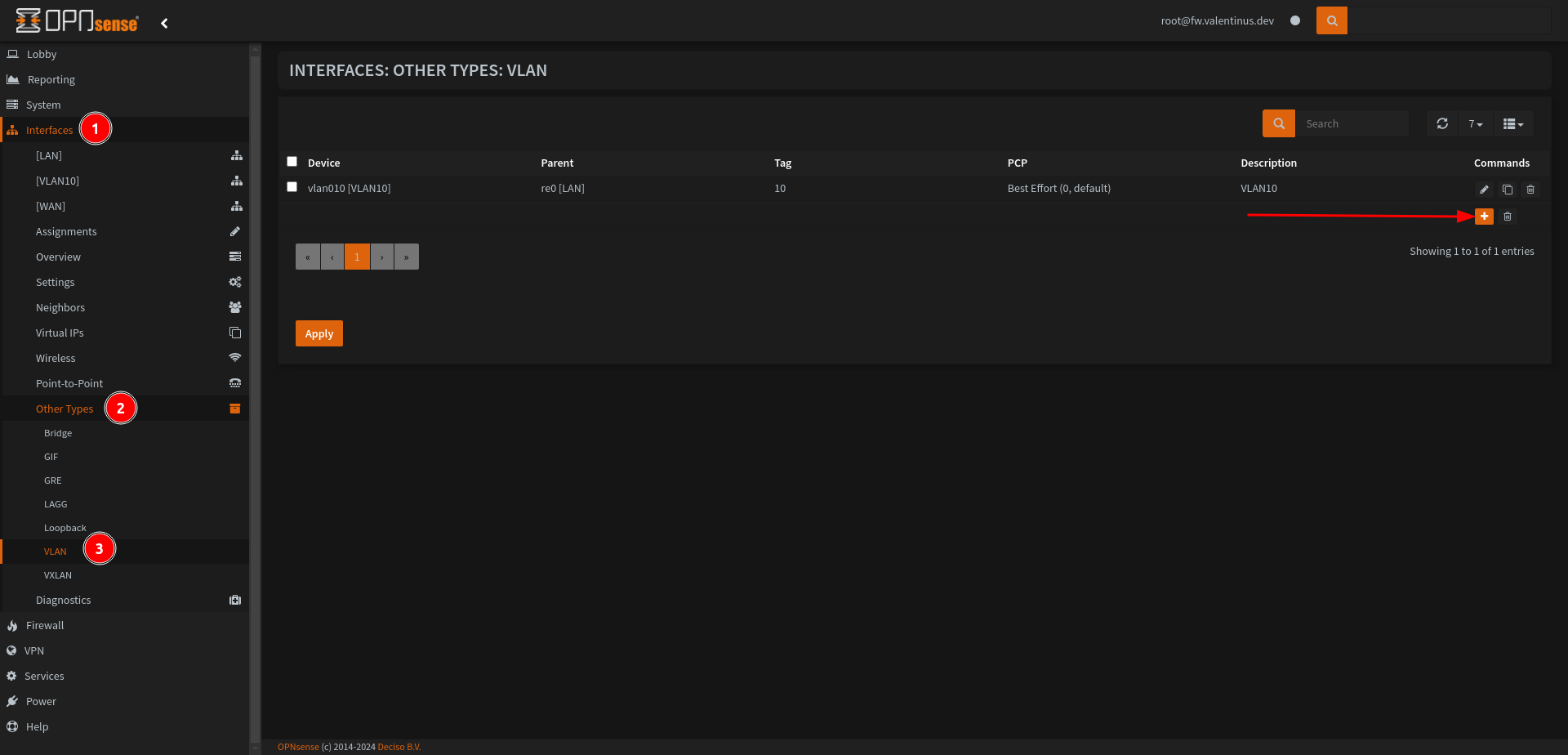1568x755 pixels.
Task: Go to the next results page
Action: 381,257
